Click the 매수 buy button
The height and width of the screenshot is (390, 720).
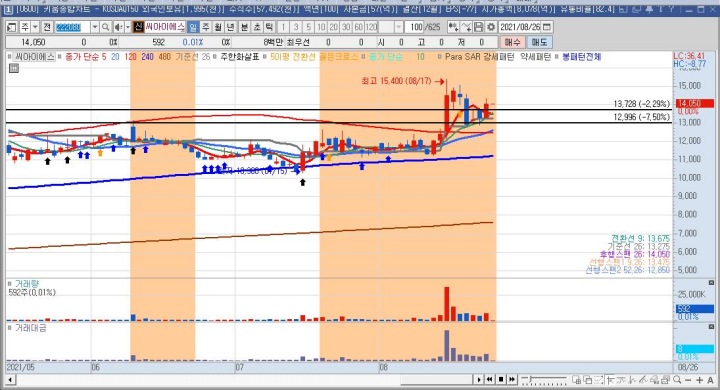[x=512, y=42]
